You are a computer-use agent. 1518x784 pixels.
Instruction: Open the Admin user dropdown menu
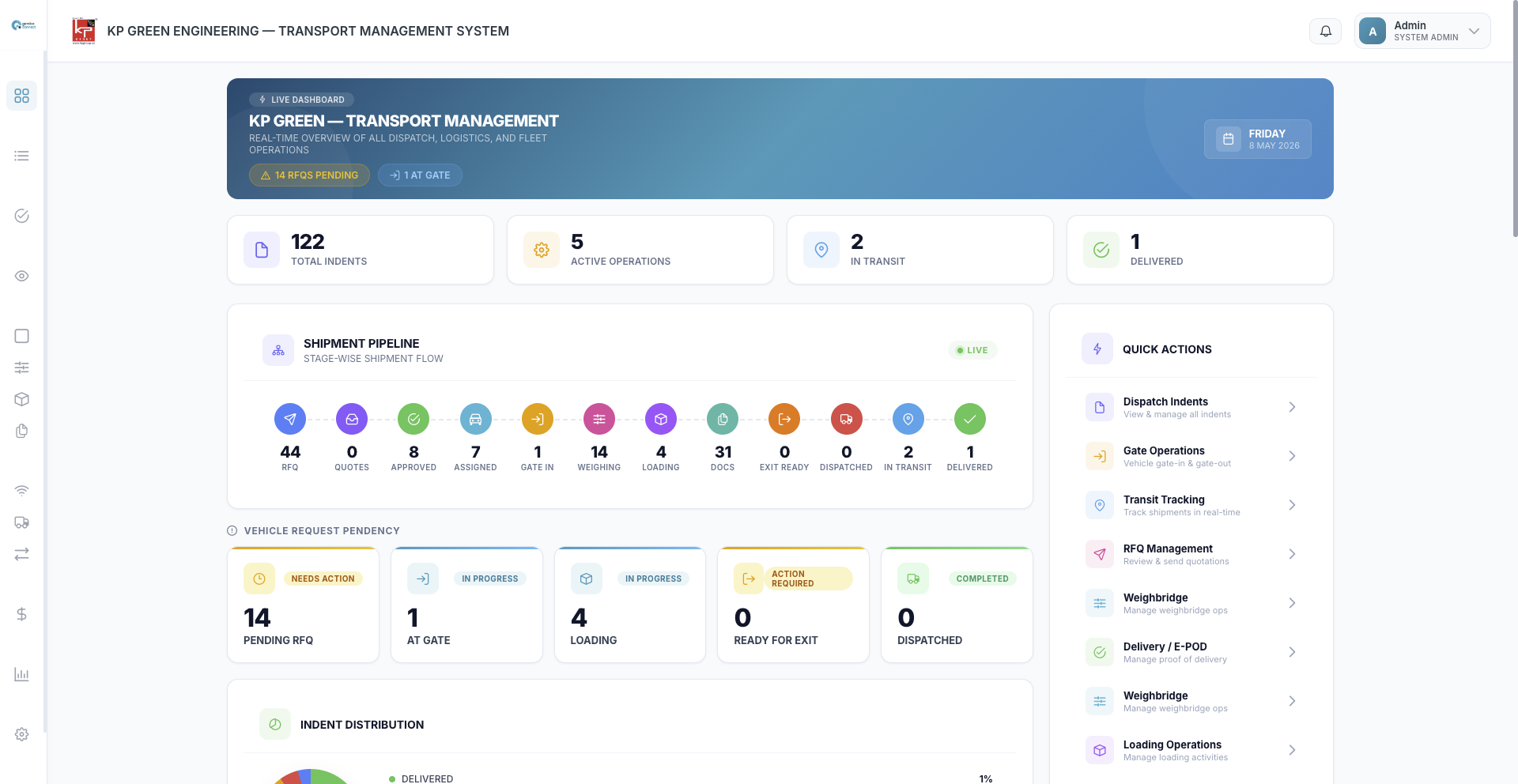pos(1422,31)
